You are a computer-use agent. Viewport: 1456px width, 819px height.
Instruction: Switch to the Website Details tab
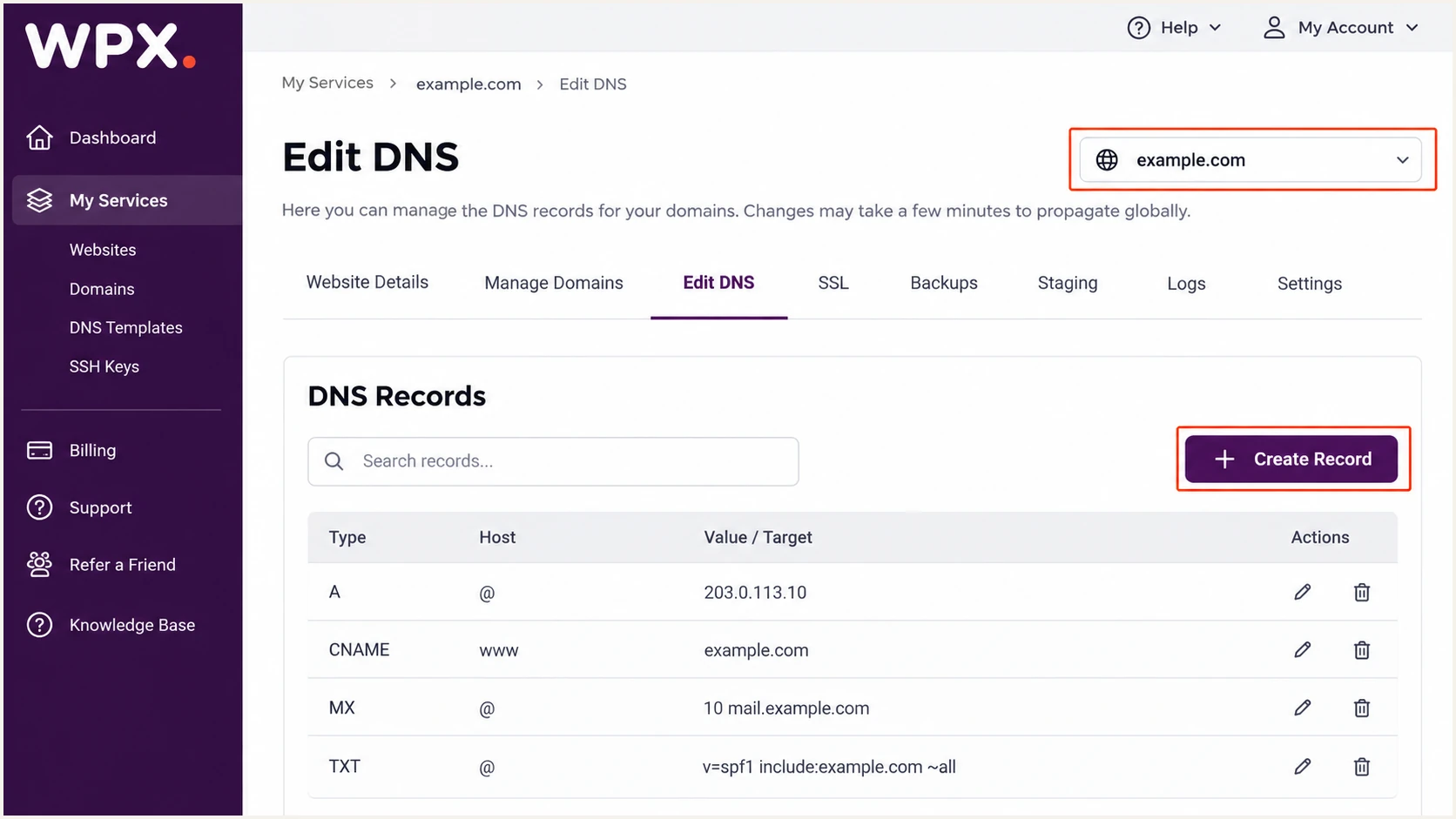coord(367,282)
